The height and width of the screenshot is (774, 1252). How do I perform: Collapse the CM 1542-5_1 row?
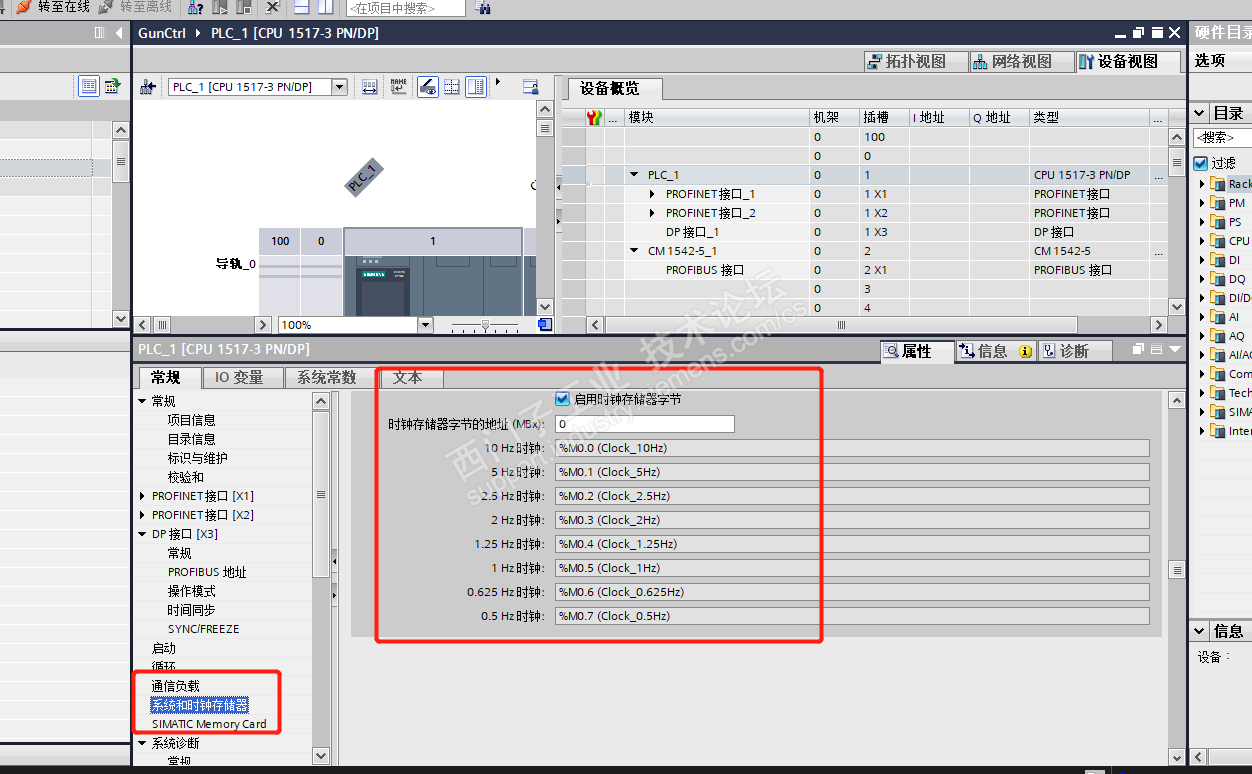coord(634,251)
